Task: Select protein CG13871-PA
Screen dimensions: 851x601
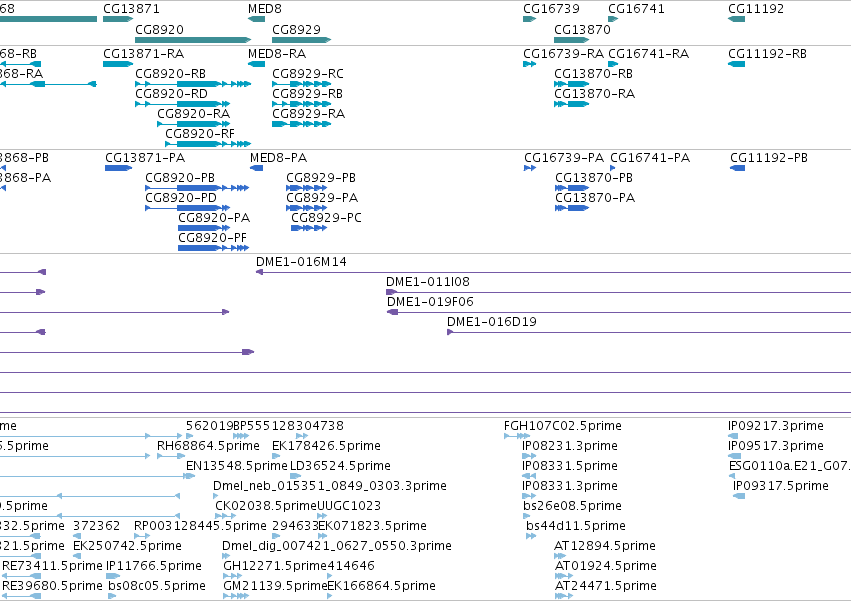Action: [145, 158]
